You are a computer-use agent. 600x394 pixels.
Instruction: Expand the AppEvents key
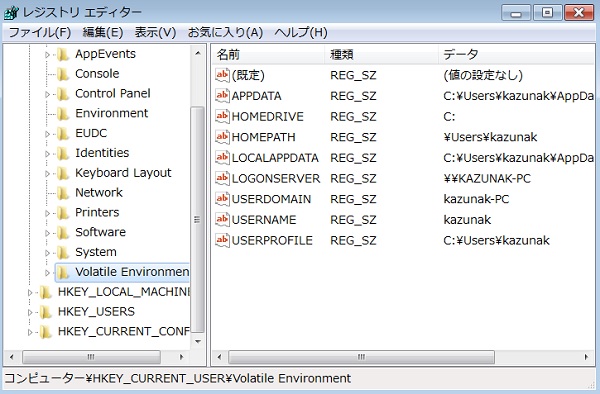click(x=47, y=55)
